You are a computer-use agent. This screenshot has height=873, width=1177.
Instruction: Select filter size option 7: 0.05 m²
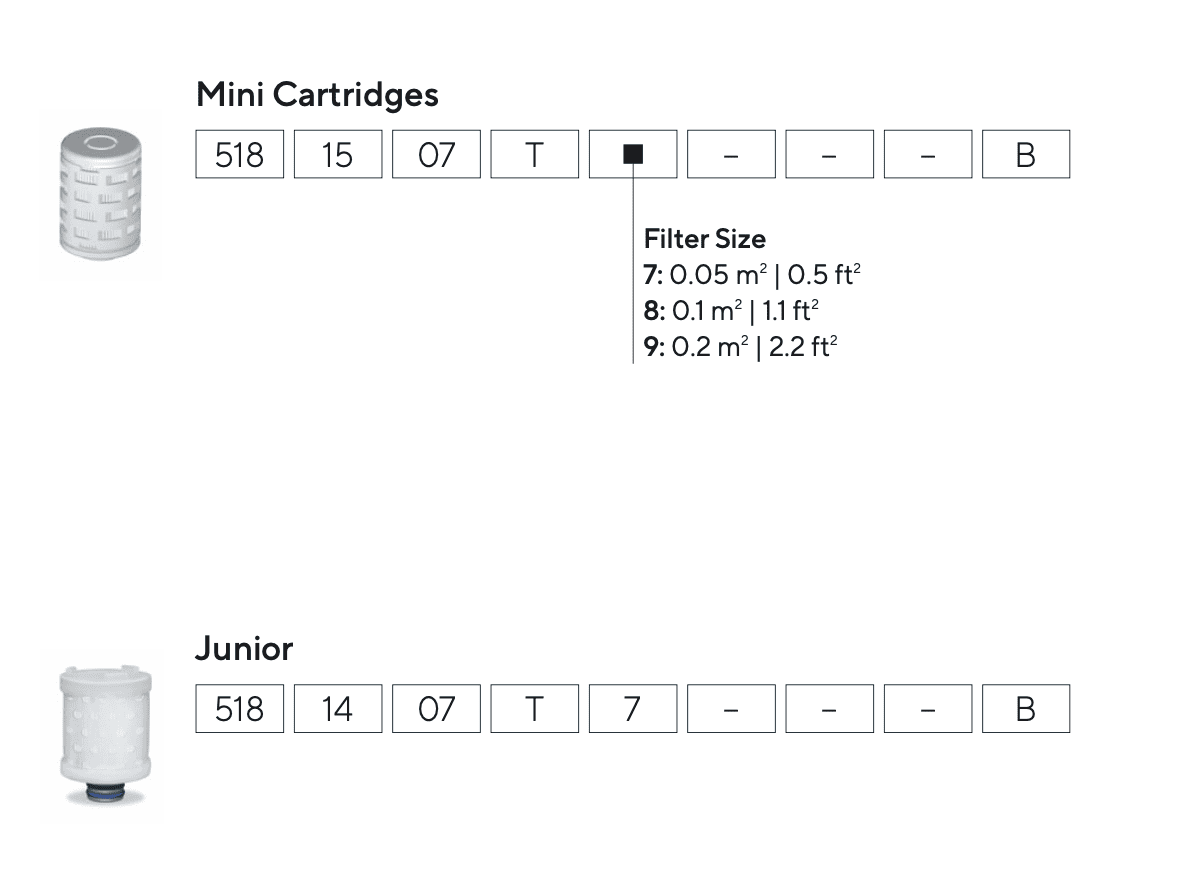751,275
